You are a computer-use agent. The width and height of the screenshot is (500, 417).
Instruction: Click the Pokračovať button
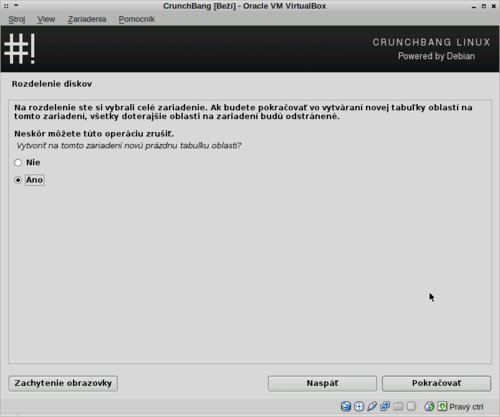coord(436,383)
